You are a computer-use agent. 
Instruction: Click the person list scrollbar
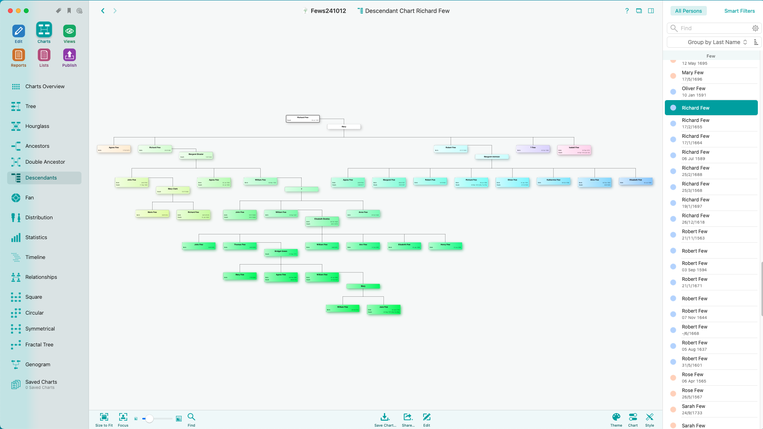pyautogui.click(x=761, y=289)
